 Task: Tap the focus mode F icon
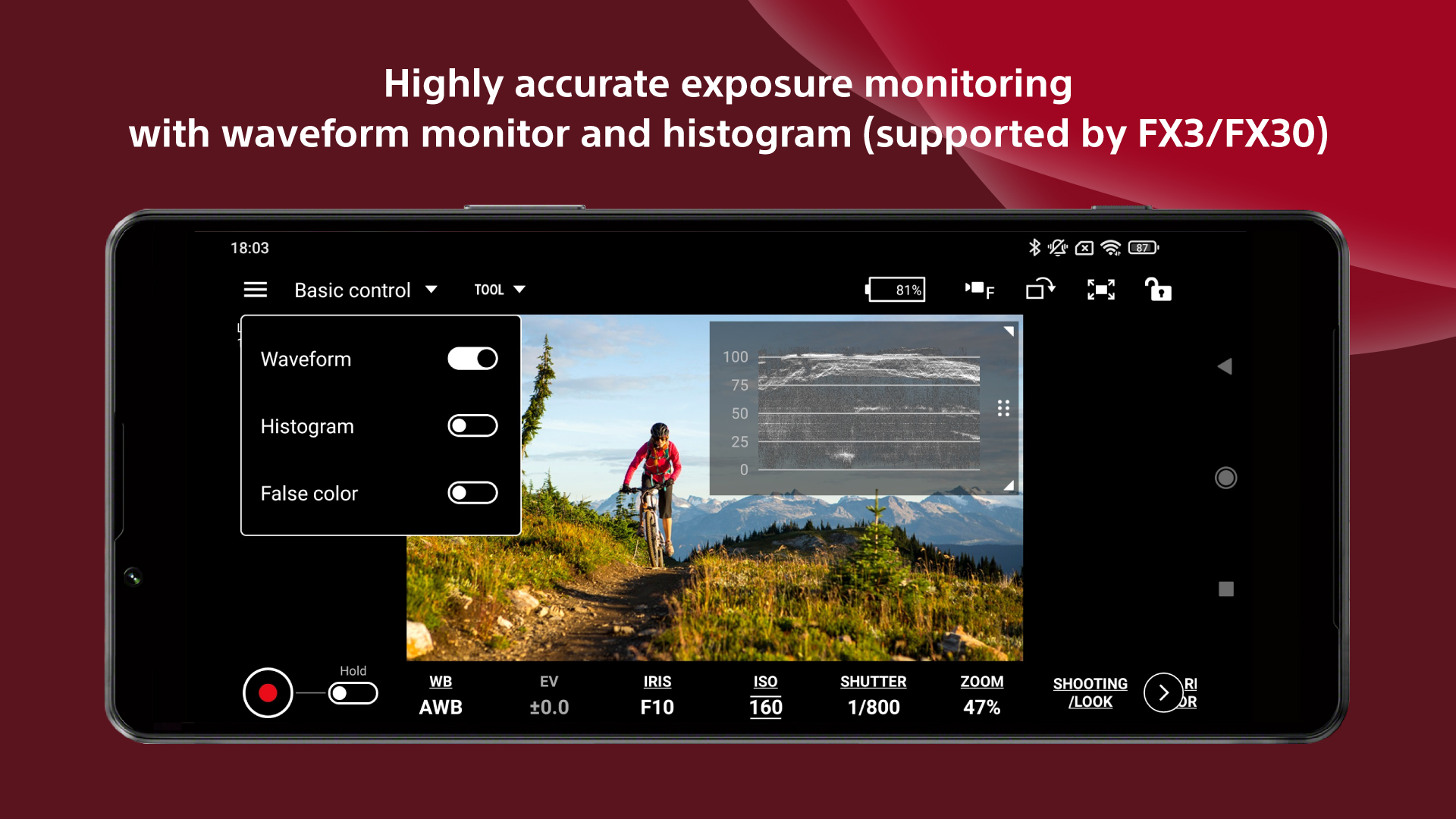979,290
